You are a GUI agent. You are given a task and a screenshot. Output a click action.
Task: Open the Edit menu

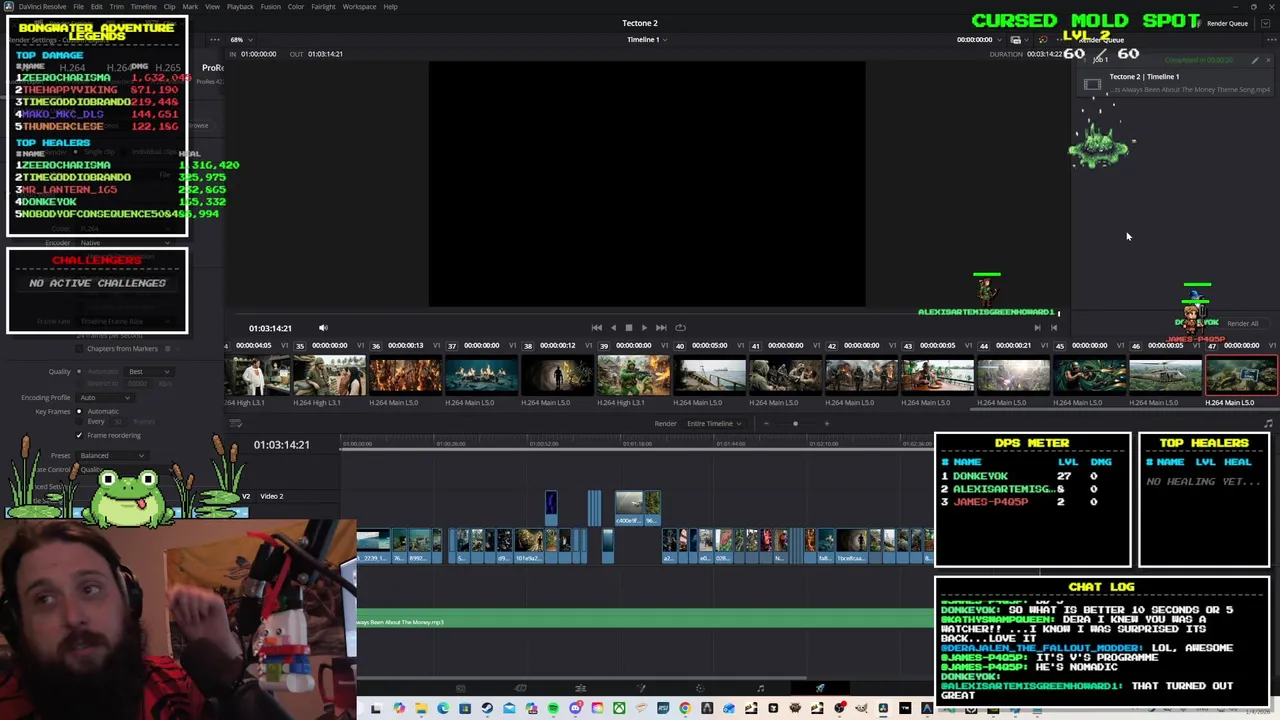(x=96, y=6)
